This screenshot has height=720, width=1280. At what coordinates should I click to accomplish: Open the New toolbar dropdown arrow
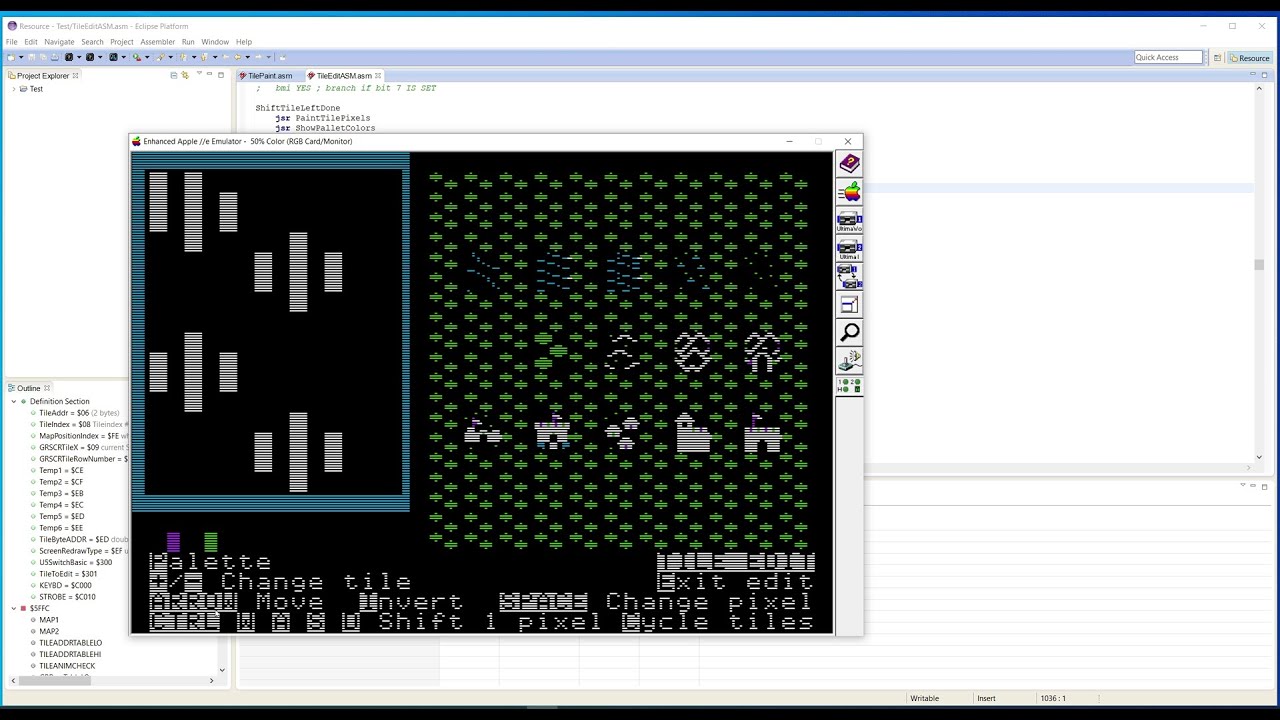(21, 57)
